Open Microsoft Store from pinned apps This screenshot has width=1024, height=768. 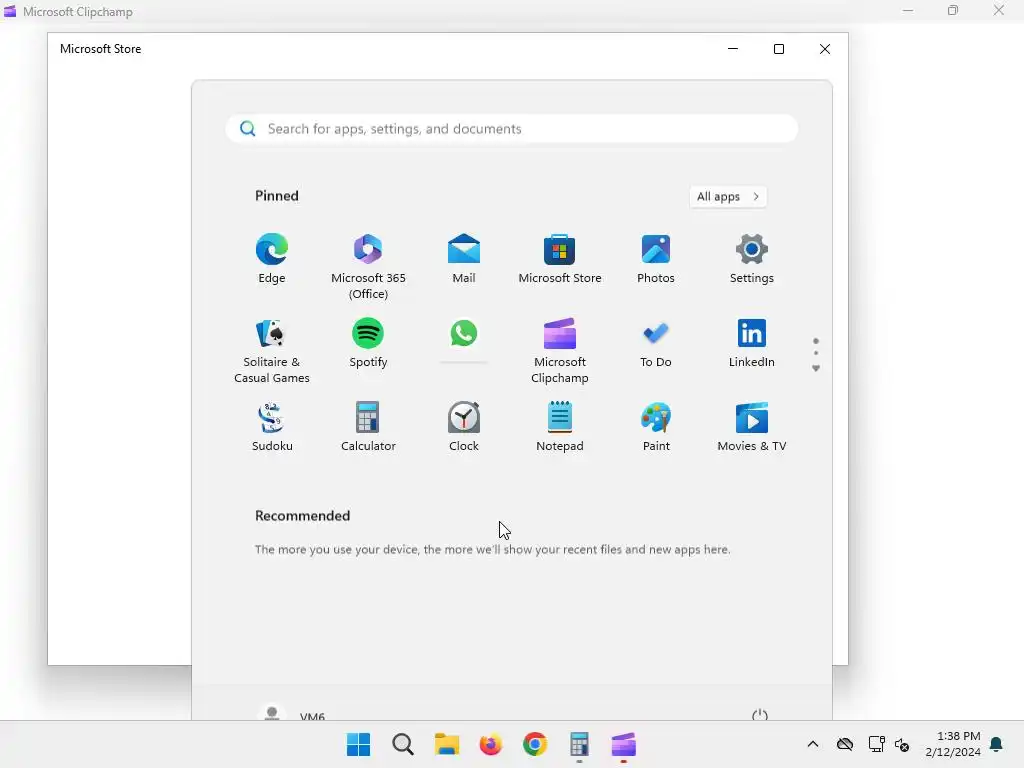(x=560, y=259)
